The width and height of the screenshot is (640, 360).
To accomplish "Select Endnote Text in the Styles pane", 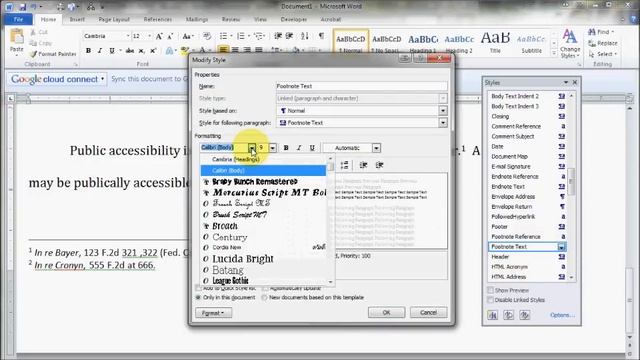I will (508, 187).
